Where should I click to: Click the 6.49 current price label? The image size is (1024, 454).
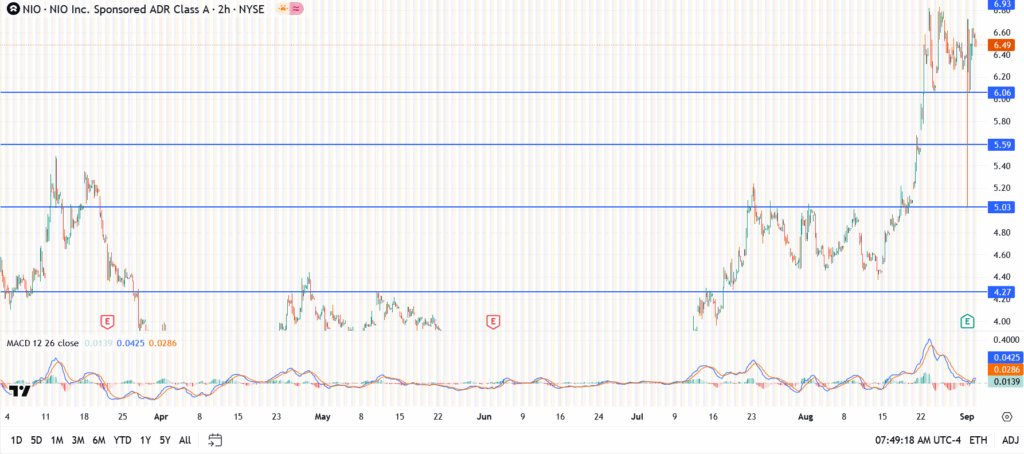[1002, 45]
